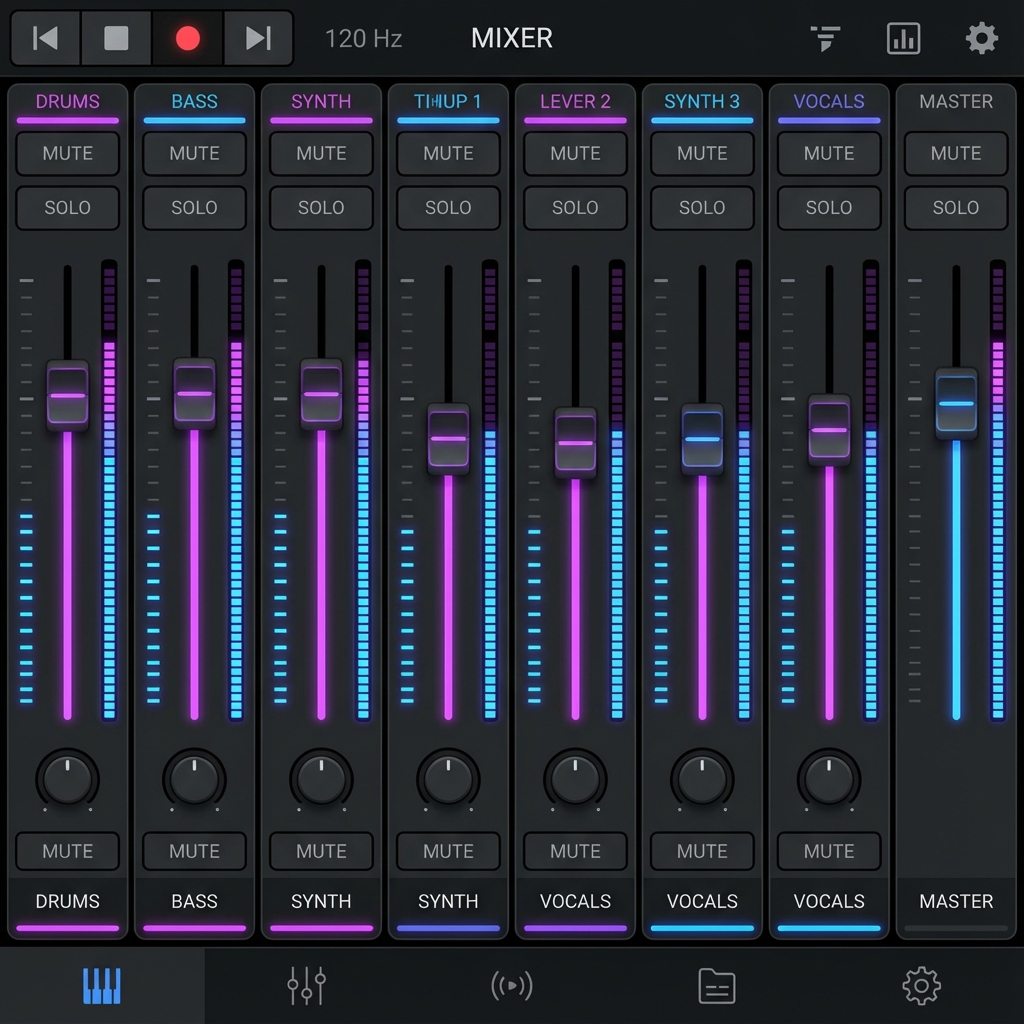Solo the BASS channel
This screenshot has width=1024, height=1024.
(x=194, y=208)
